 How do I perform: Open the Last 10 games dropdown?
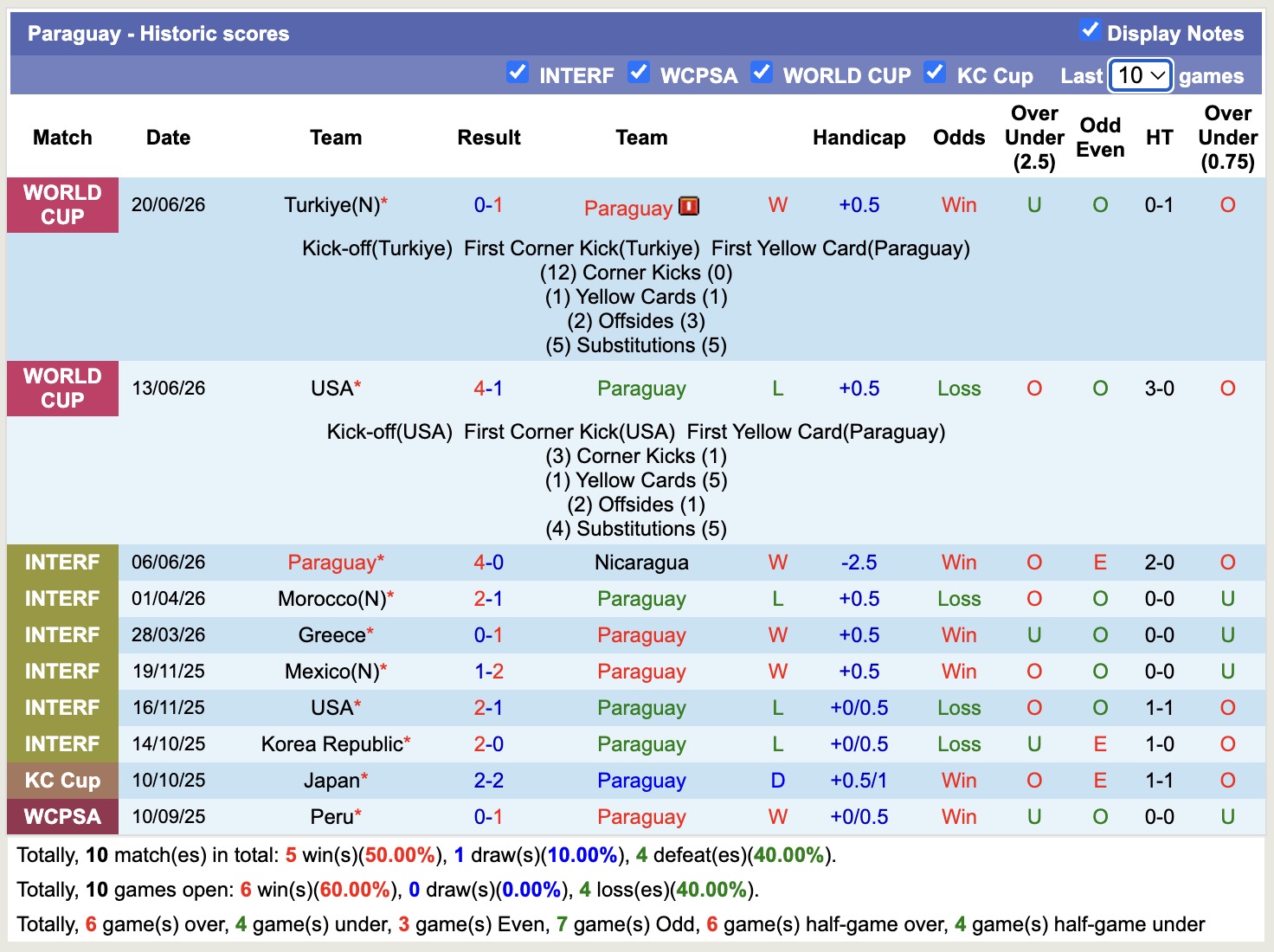pos(1141,75)
